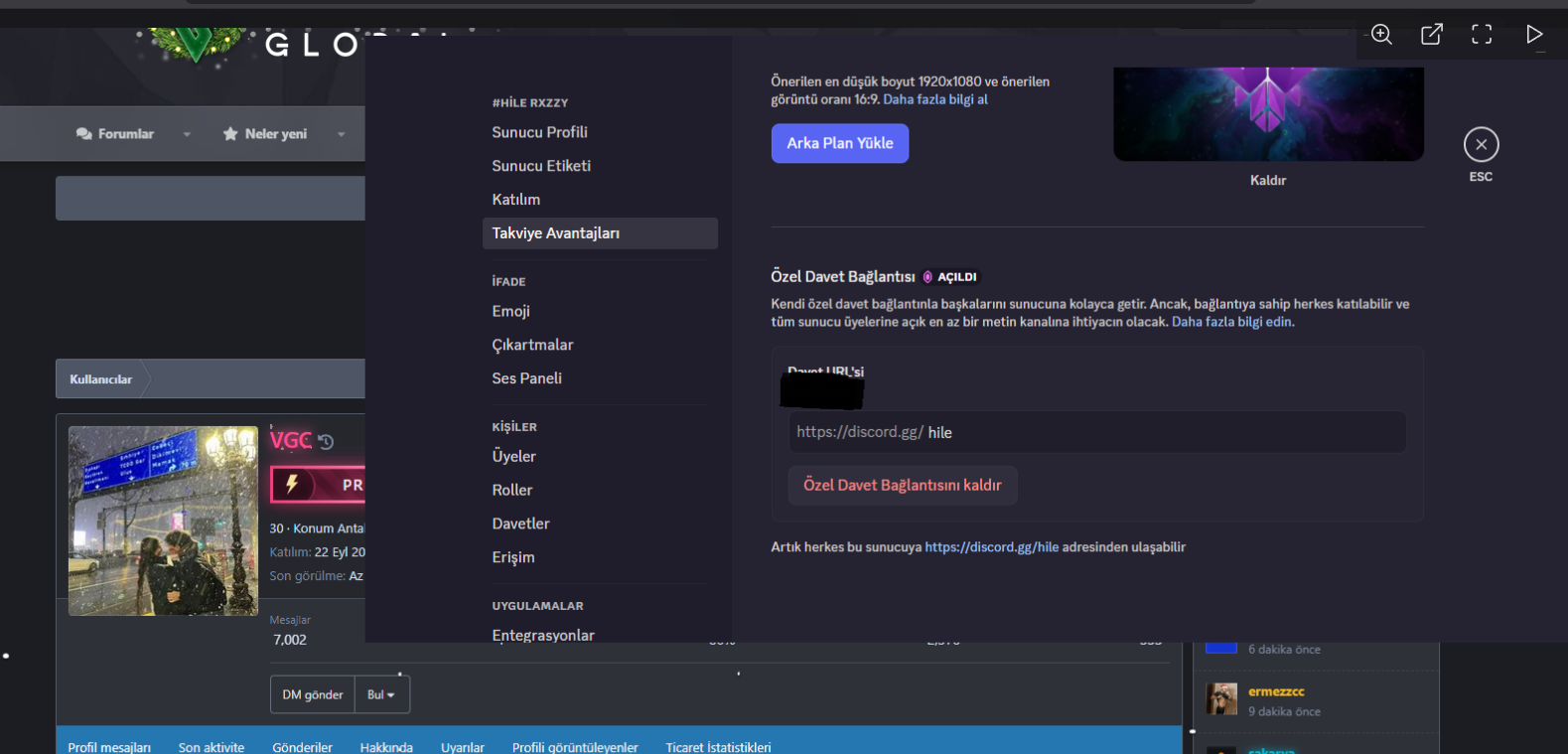Click the 7,002 Mesajlar count

pyautogui.click(x=290, y=640)
